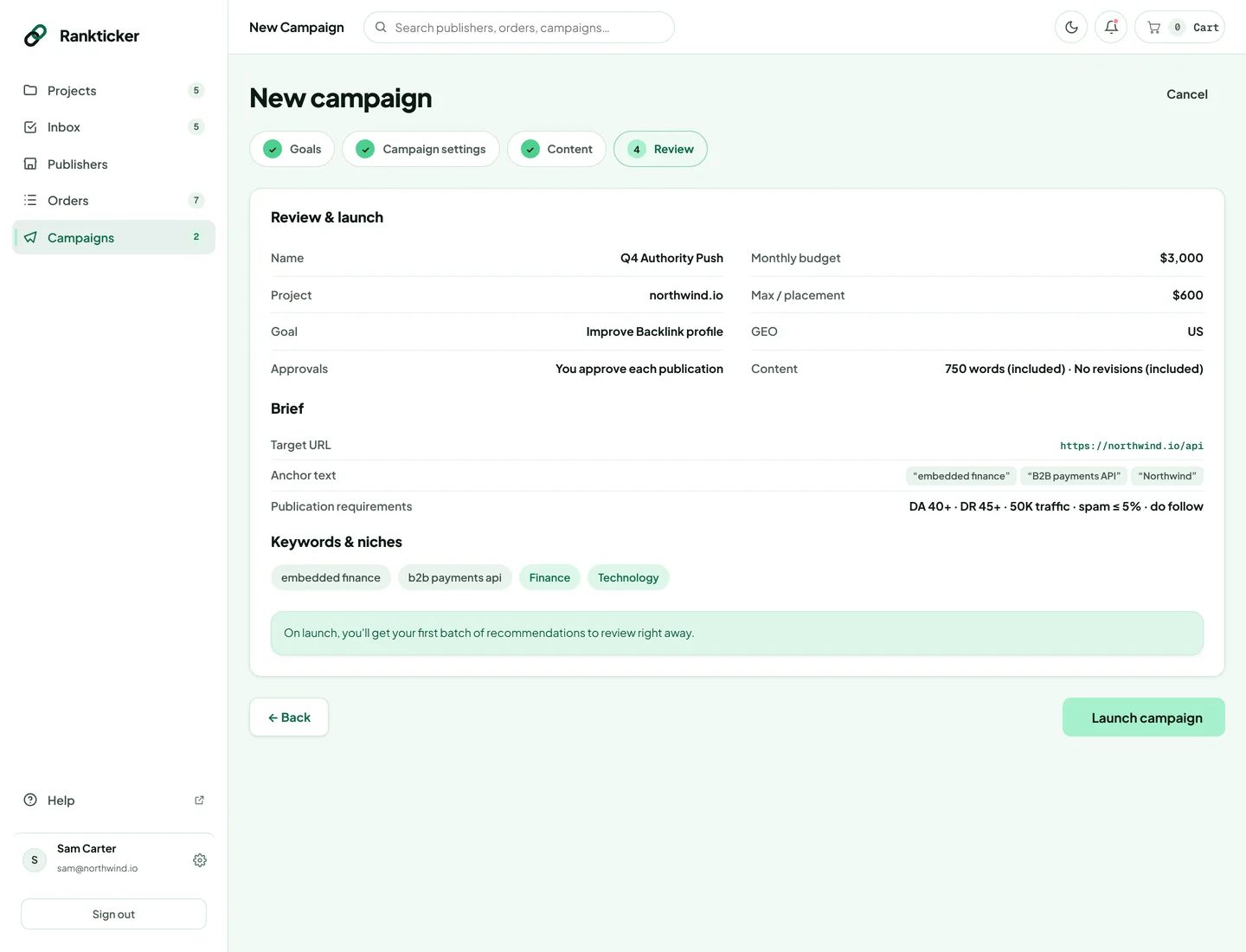Click the Goals step checkmark icon
The image size is (1246, 952).
[x=273, y=149]
